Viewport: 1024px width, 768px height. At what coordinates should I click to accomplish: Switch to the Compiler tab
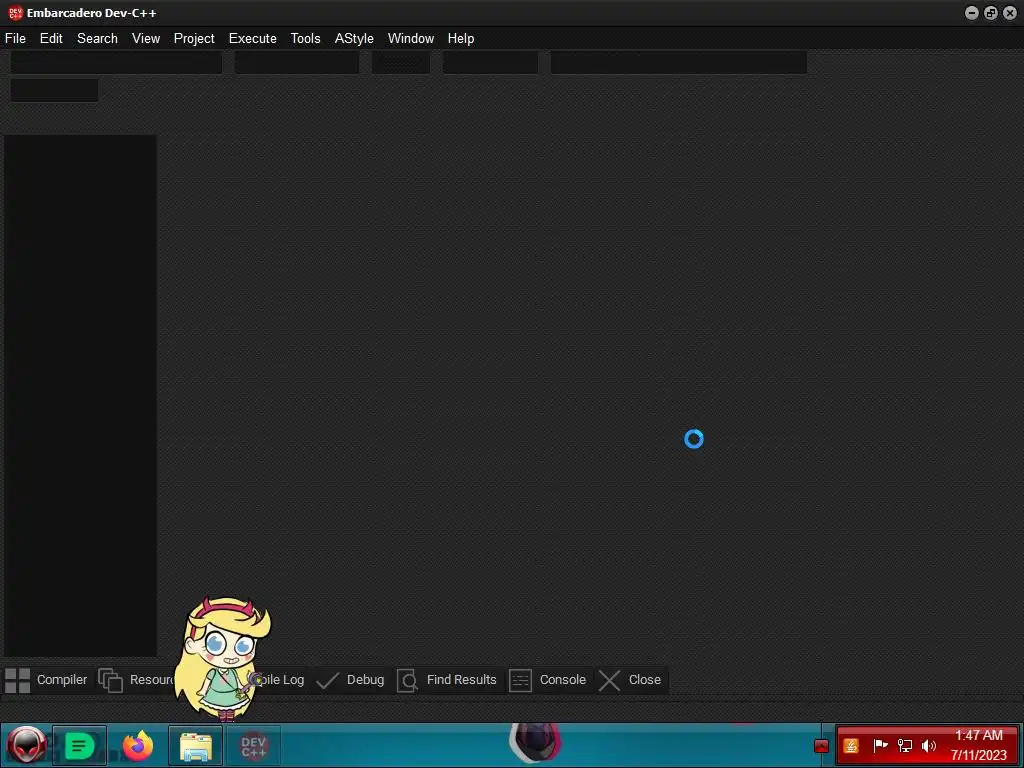coord(46,680)
